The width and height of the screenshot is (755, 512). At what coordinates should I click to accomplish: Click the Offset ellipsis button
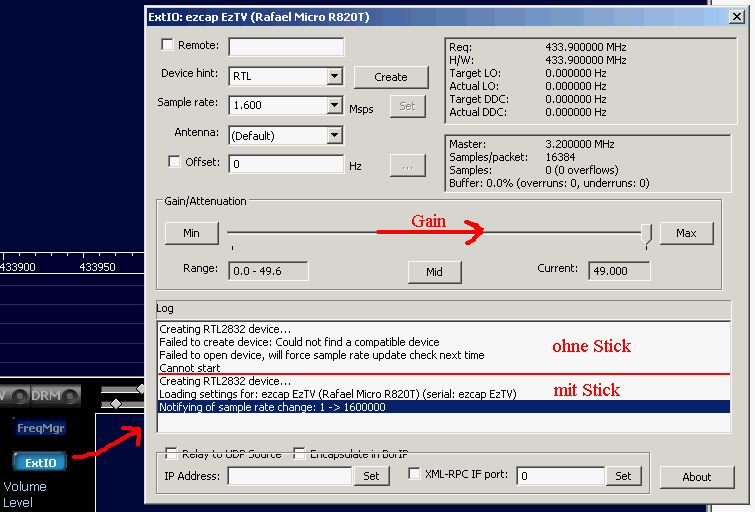[x=407, y=166]
